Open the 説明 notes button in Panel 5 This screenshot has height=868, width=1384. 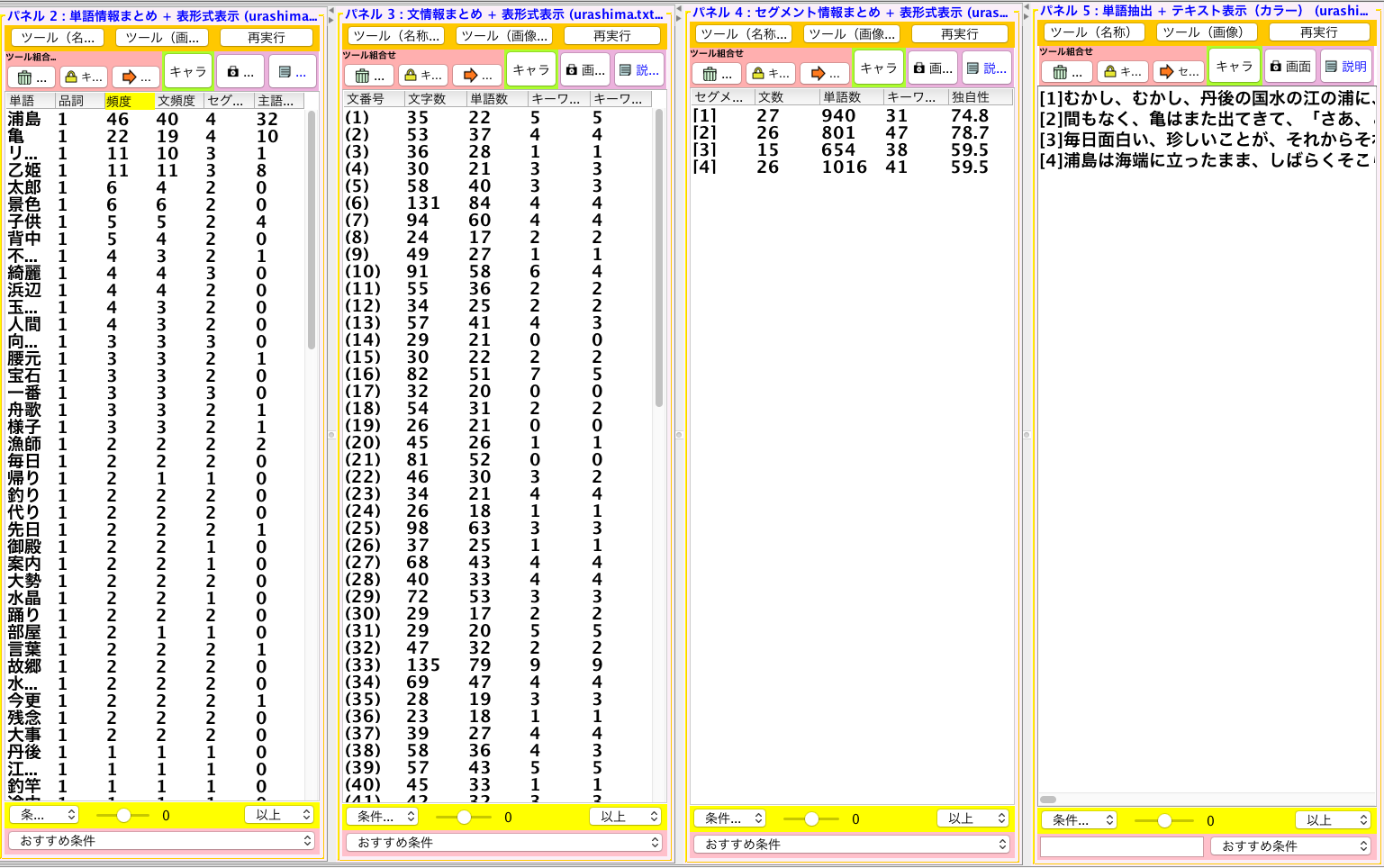tap(1346, 67)
